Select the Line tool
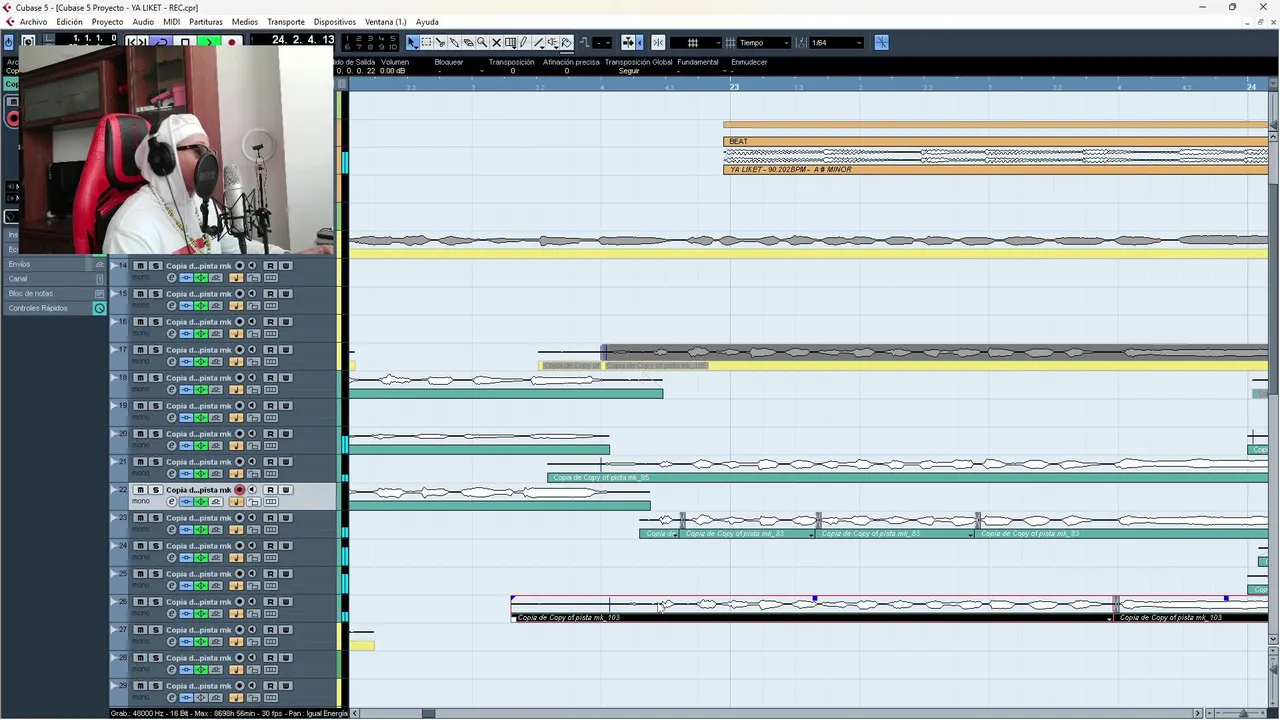Viewport: 1280px width, 720px height. click(x=539, y=43)
